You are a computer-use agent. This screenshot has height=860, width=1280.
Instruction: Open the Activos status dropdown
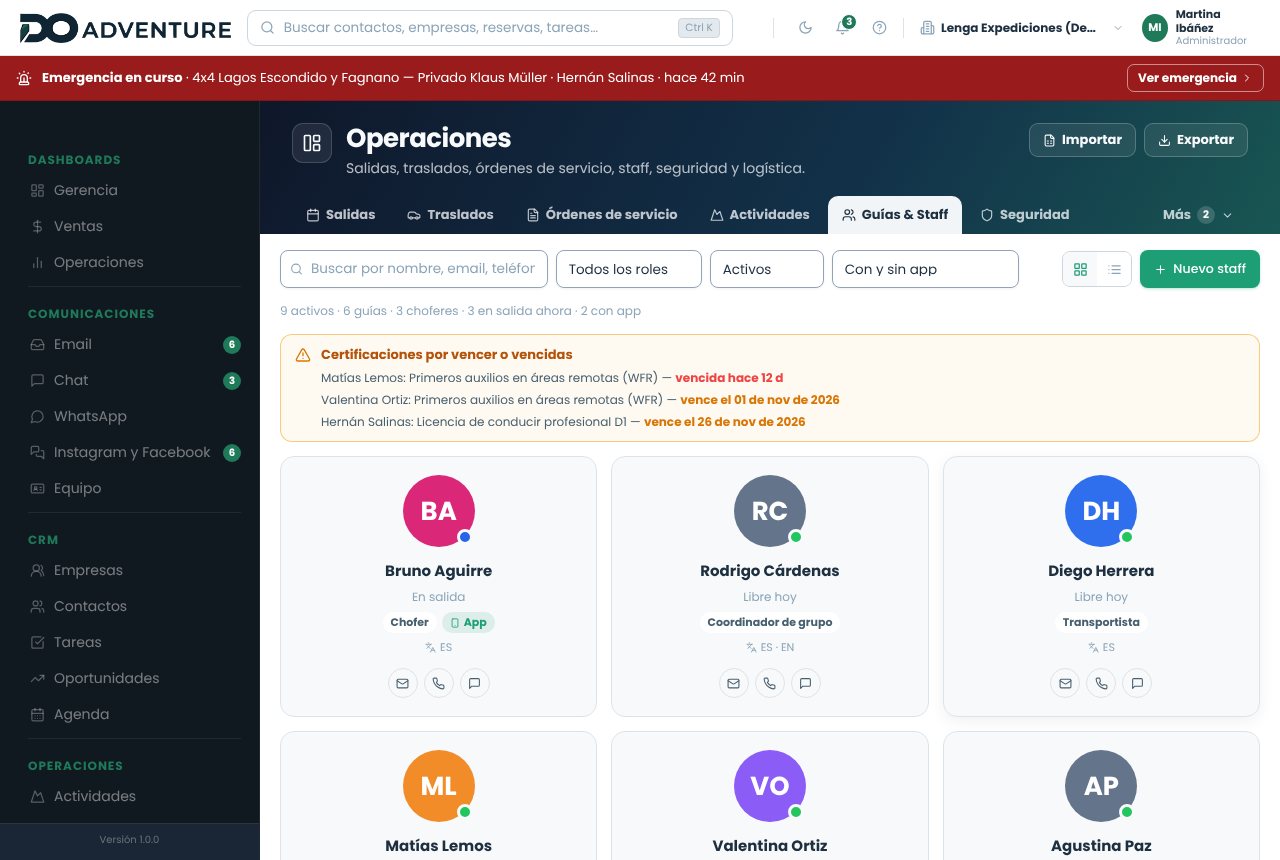point(767,269)
